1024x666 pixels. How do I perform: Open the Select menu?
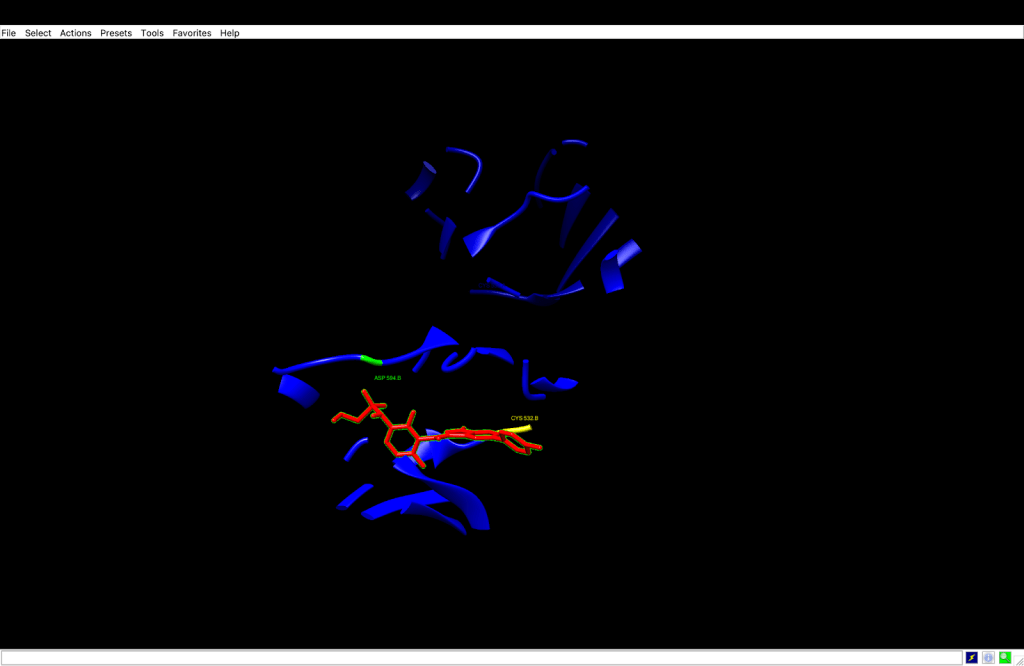pos(38,33)
